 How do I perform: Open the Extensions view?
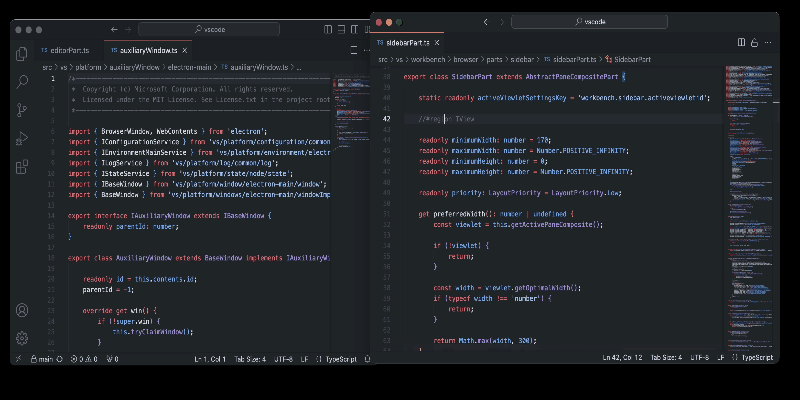(x=22, y=165)
